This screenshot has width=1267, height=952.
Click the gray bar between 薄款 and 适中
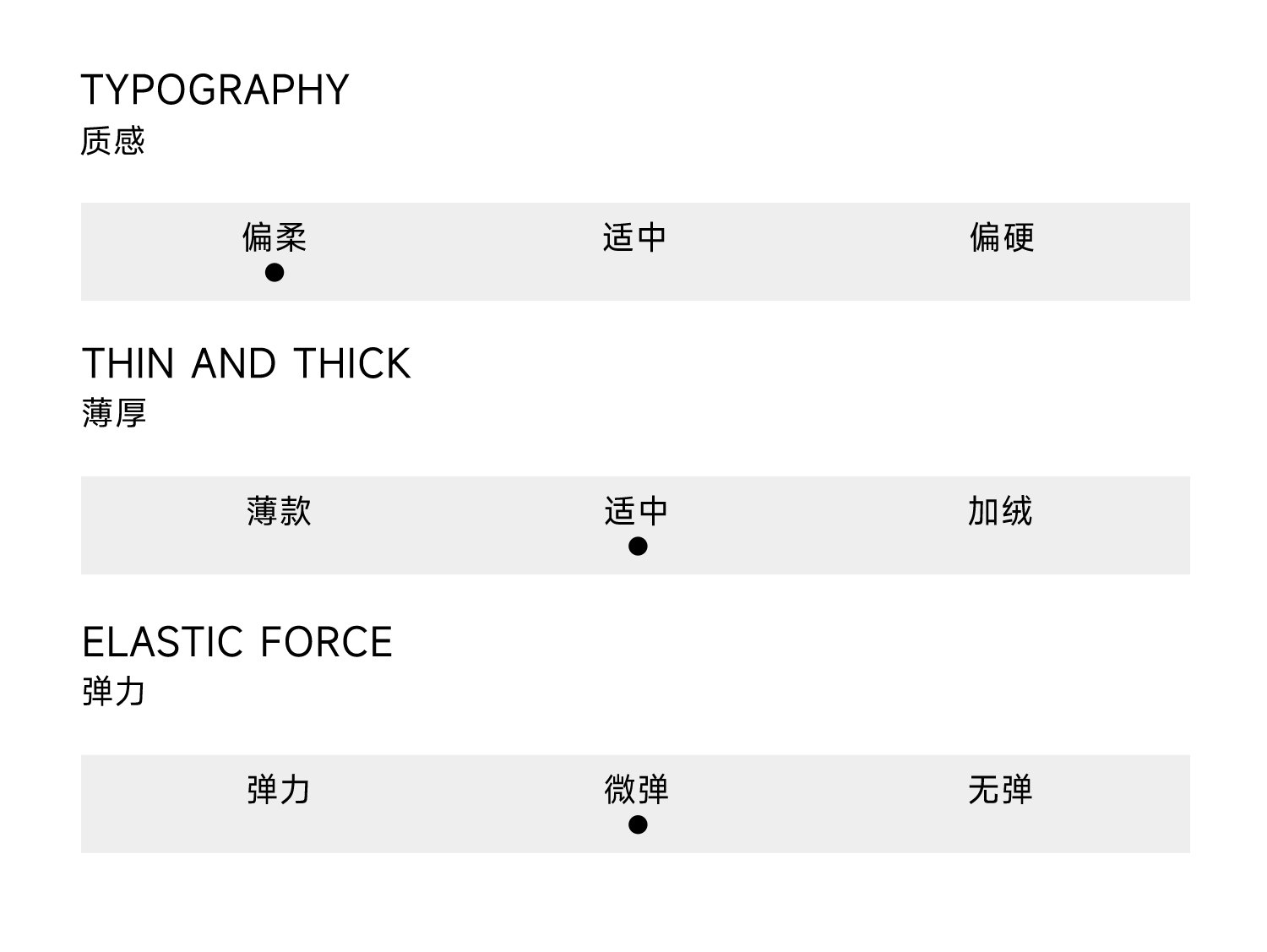point(456,525)
